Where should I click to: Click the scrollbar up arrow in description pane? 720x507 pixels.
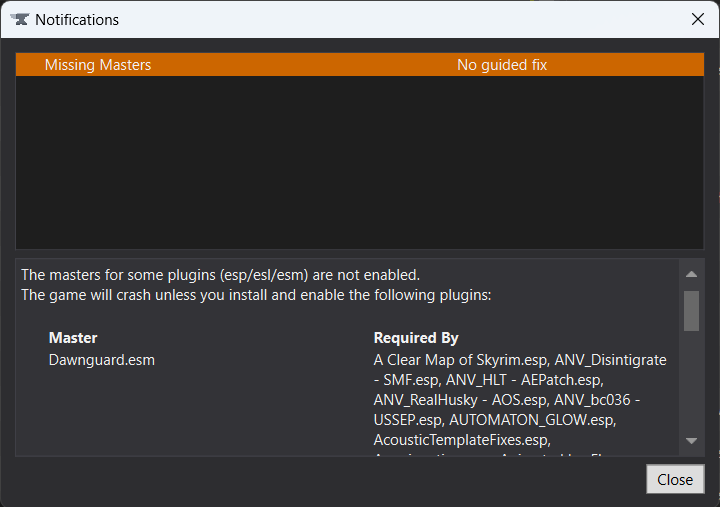(691, 274)
